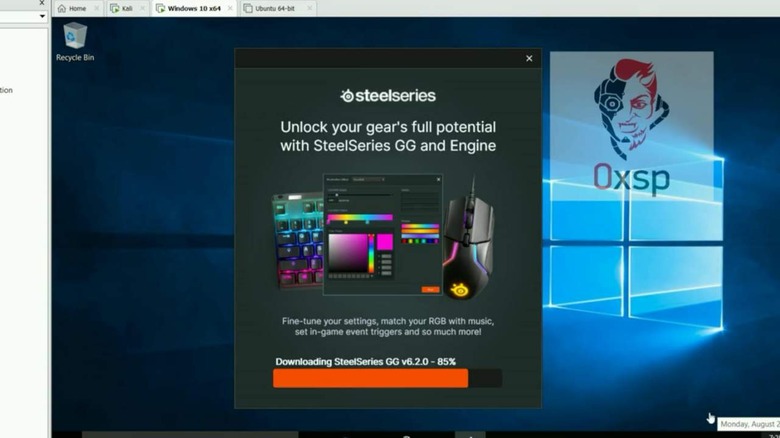The image size is (780, 438).
Task: Open the Recycle Bin desktop icon
Action: point(75,42)
